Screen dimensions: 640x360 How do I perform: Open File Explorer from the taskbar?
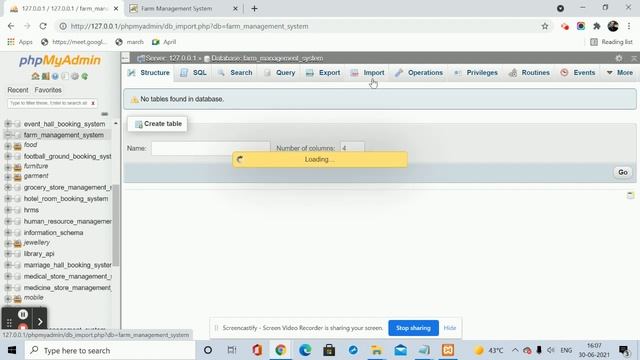(376, 350)
